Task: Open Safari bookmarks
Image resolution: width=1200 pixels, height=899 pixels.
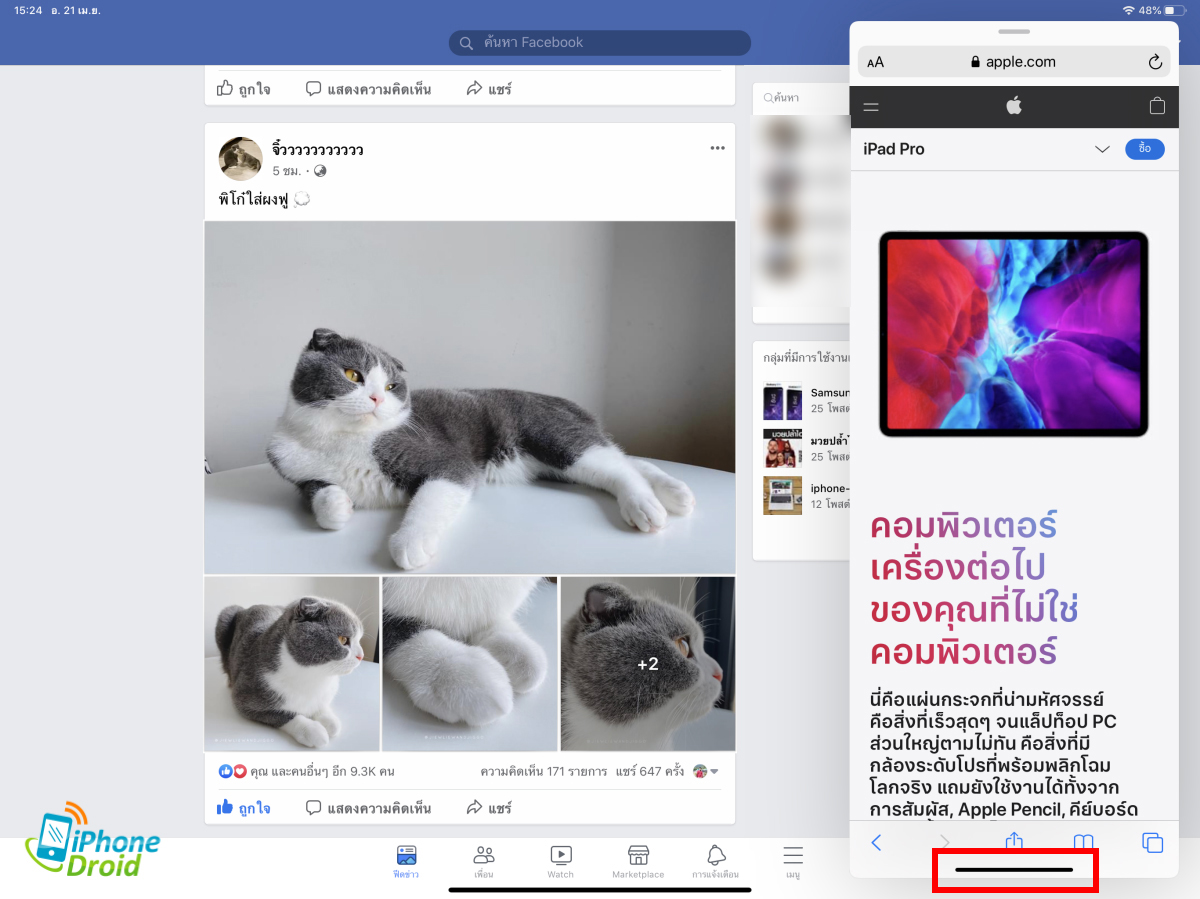Action: [1083, 843]
